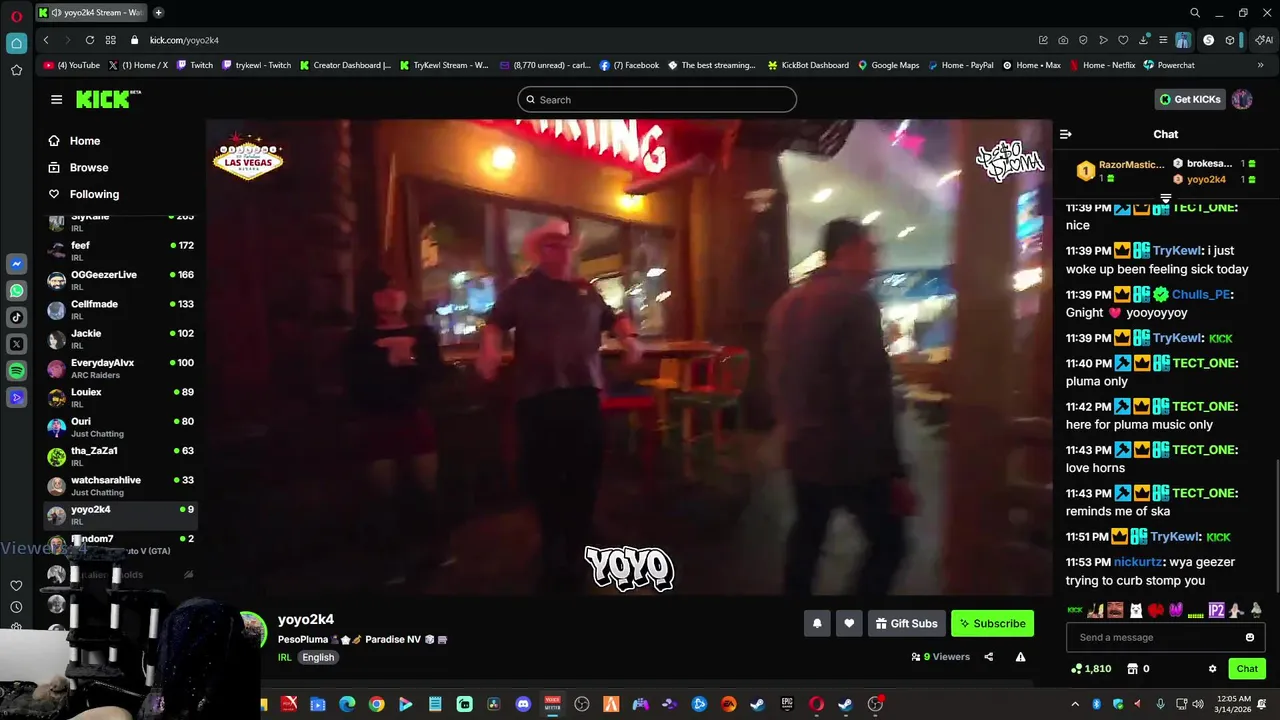Subscribe to yoyo2k4 channel
Screen dimensions: 1280x720
tap(992, 623)
